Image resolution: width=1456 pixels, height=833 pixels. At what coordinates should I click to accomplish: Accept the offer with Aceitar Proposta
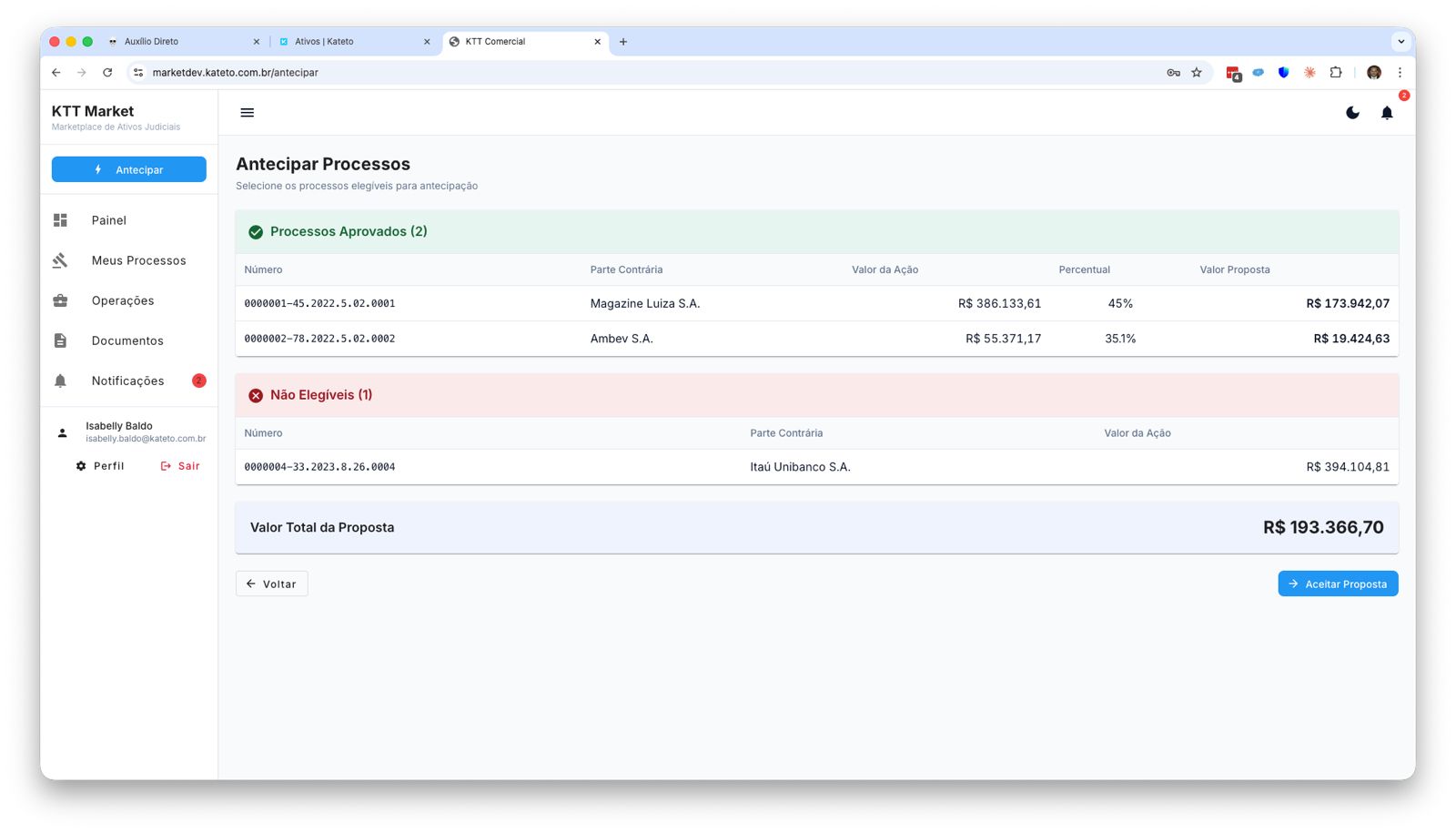(x=1337, y=584)
